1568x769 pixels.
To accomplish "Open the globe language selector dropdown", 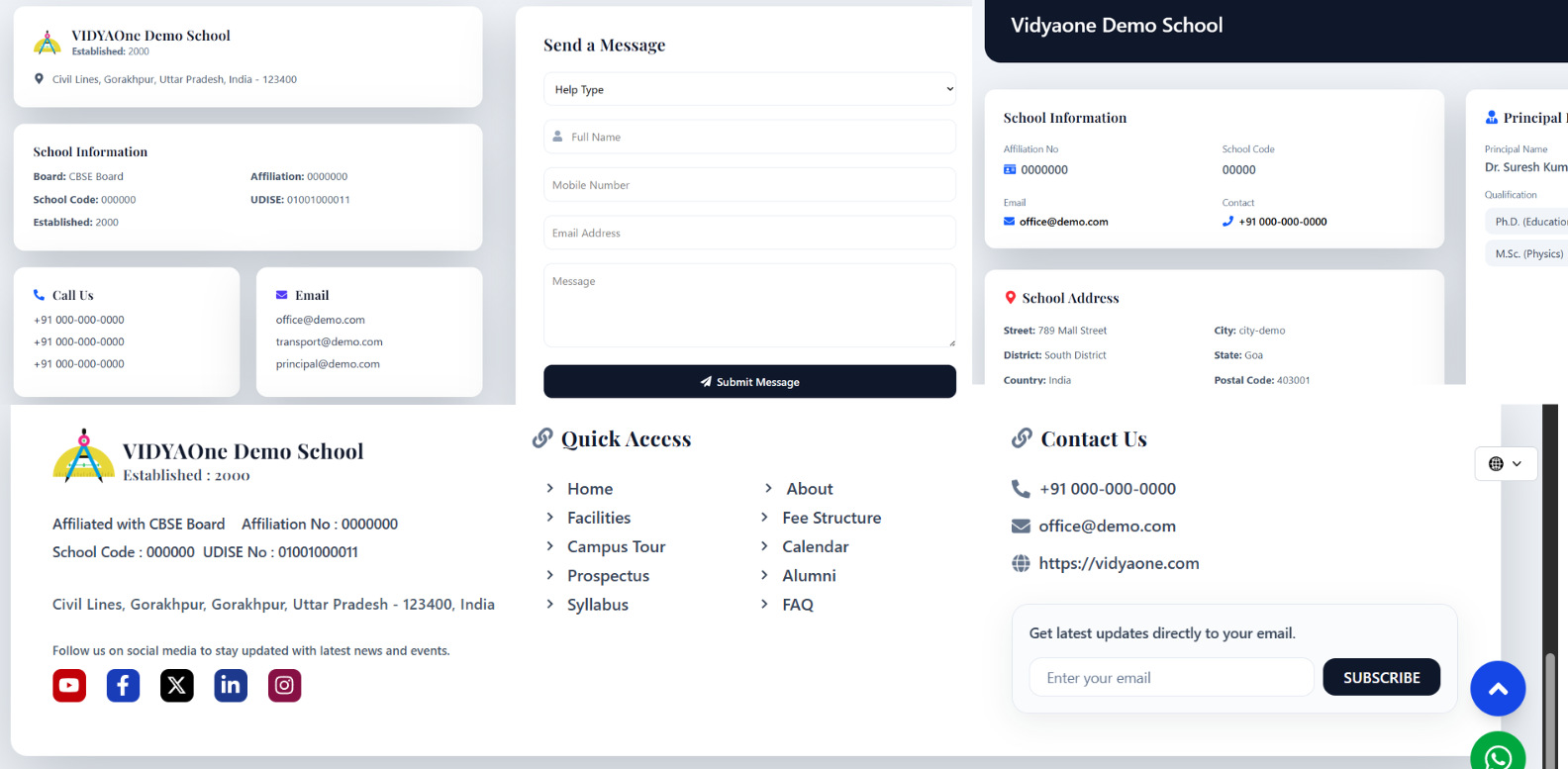I will tap(1506, 463).
